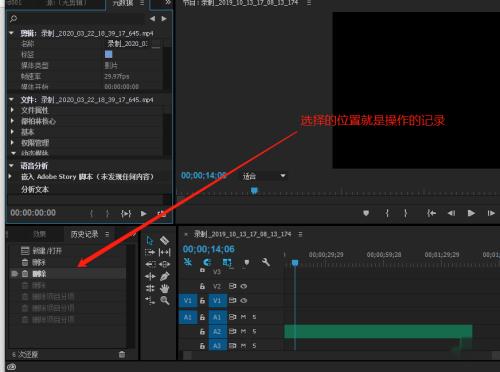Viewport: 500px width, 372px height.
Task: Select the Selection arrow tool
Action: (150, 240)
